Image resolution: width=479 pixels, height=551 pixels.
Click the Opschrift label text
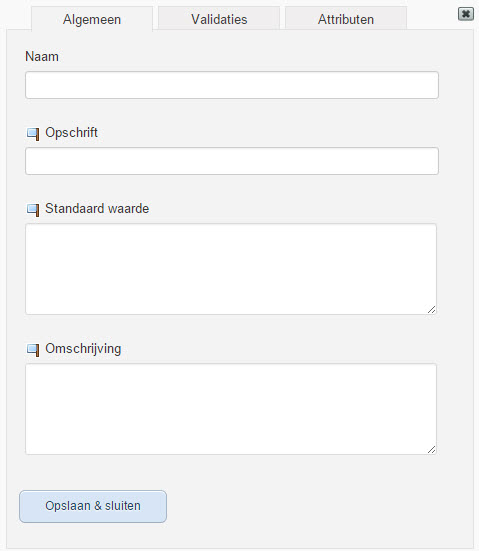point(71,133)
